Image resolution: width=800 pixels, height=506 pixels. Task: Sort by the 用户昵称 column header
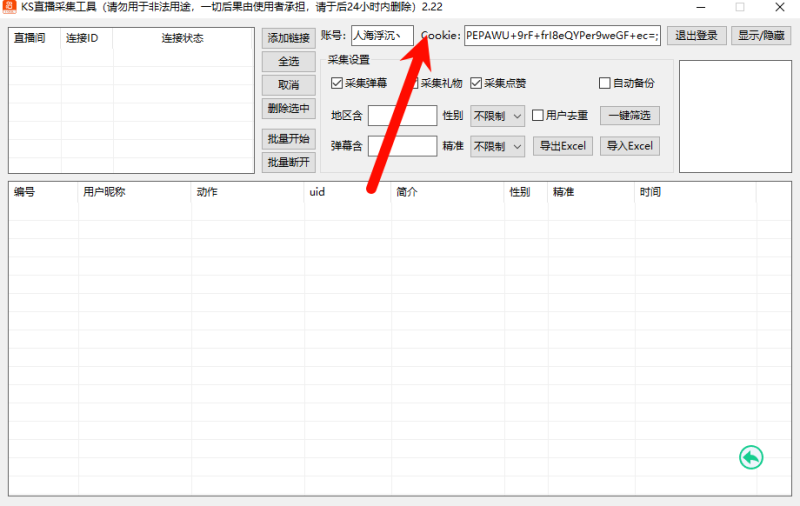[x=135, y=192]
